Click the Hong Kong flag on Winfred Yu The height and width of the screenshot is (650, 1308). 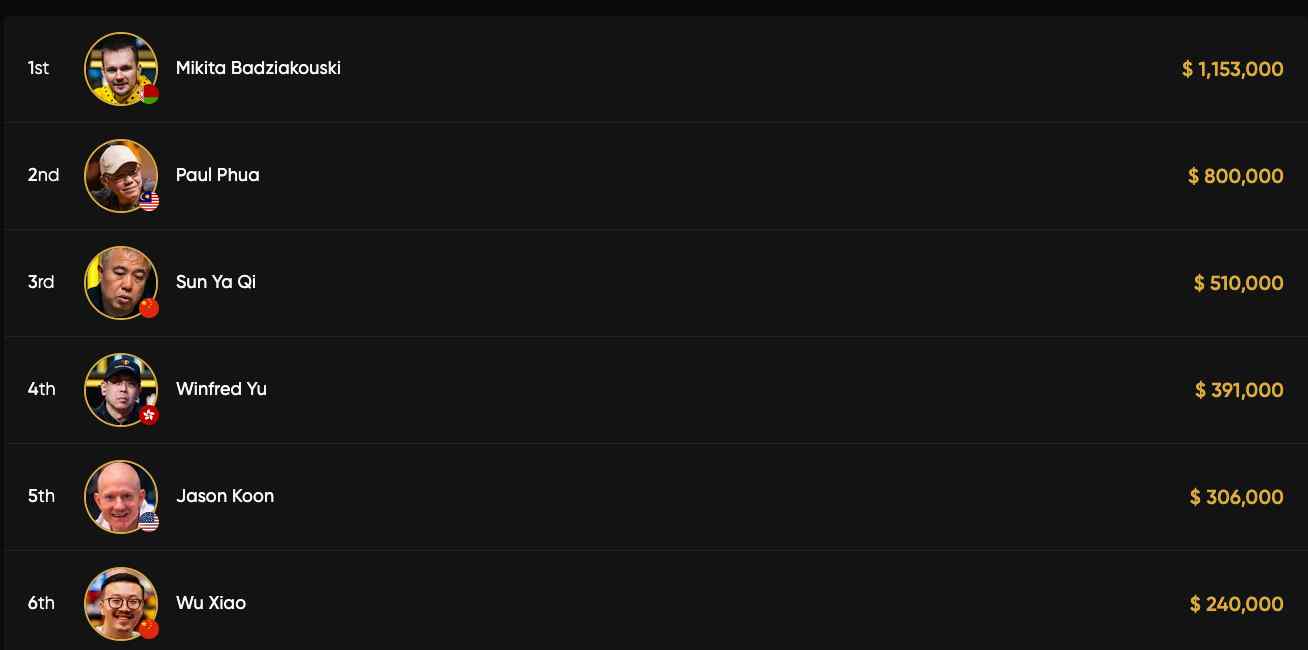point(149,415)
